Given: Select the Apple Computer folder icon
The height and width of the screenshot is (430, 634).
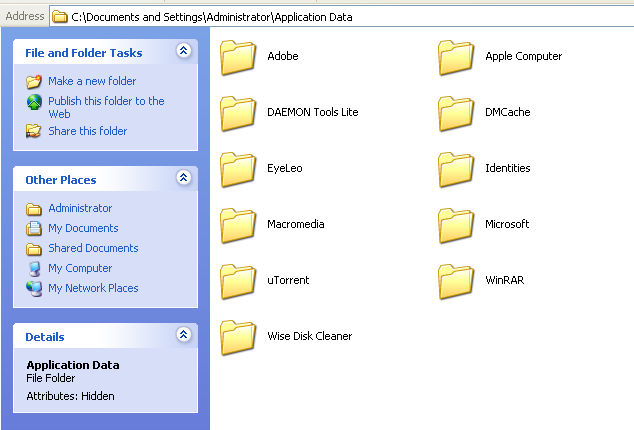Looking at the screenshot, I should (x=456, y=58).
